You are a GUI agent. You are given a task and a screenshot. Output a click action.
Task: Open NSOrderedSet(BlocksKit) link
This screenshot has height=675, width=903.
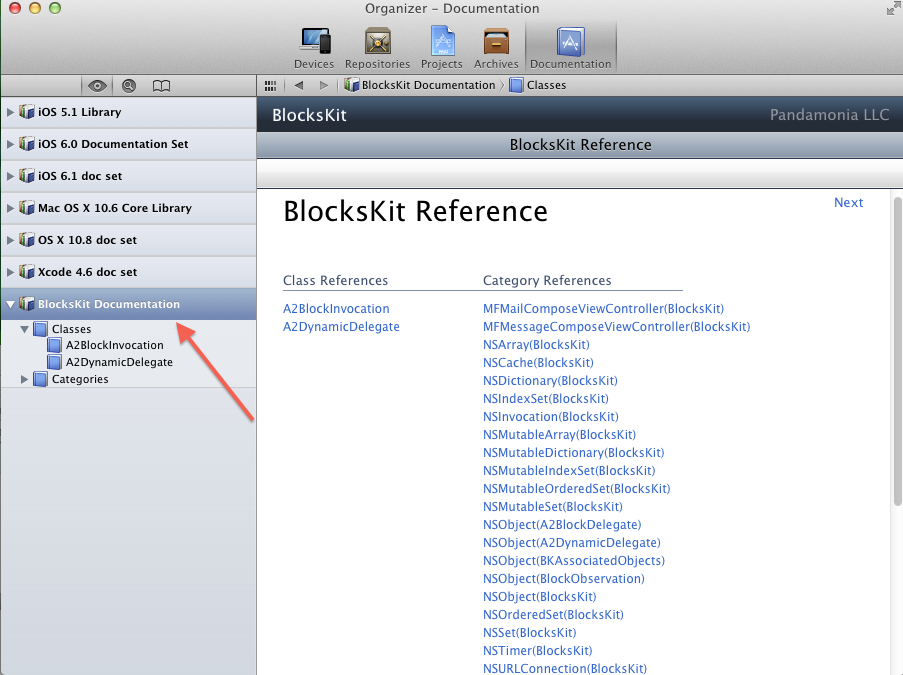point(553,615)
